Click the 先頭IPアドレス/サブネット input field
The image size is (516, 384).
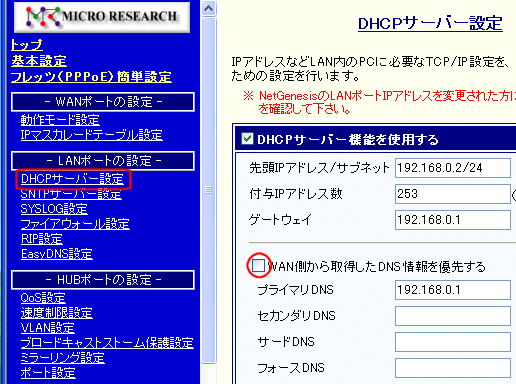point(453,168)
